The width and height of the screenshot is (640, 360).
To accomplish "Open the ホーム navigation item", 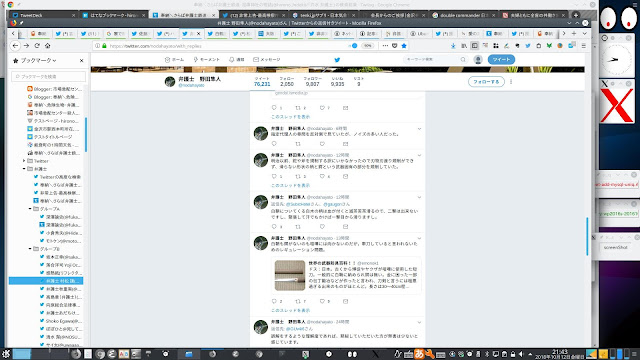I will click(x=175, y=60).
